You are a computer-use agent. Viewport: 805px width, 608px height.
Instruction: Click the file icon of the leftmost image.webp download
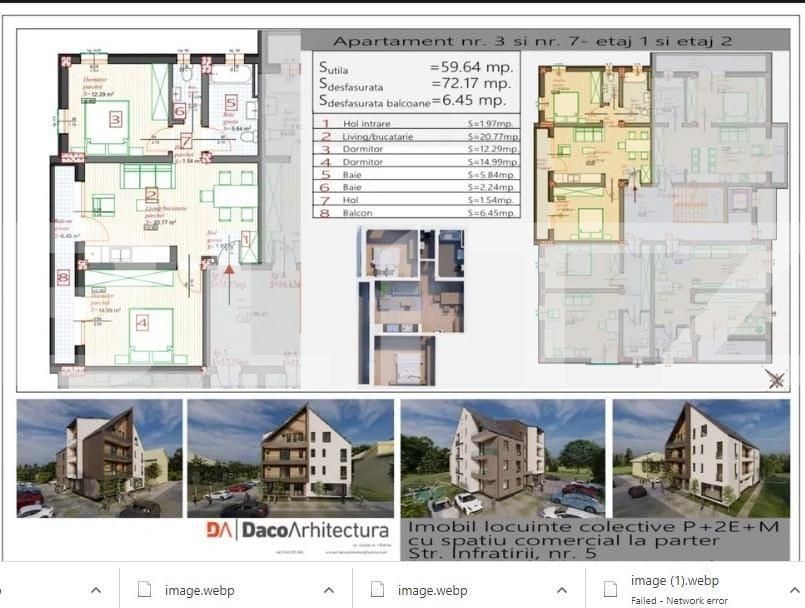point(142,589)
